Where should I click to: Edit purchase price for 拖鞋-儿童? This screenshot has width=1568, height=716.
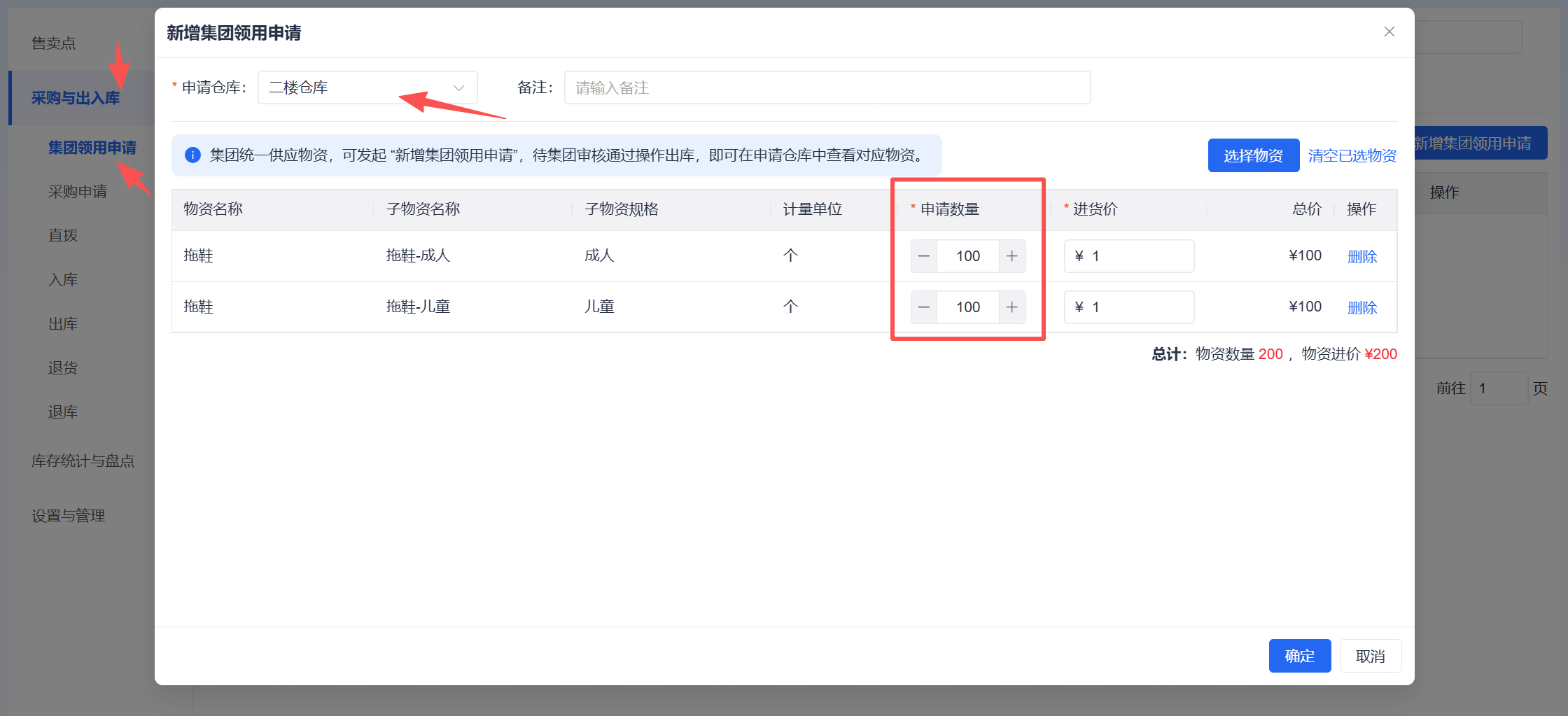[x=1129, y=307]
